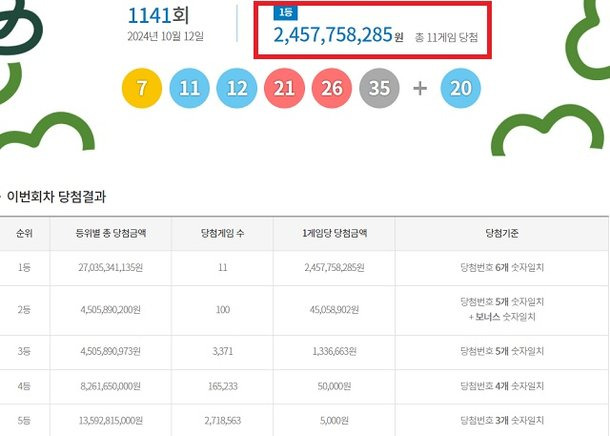Click the bonus ball number 20
This screenshot has width=610, height=436.
[x=461, y=88]
